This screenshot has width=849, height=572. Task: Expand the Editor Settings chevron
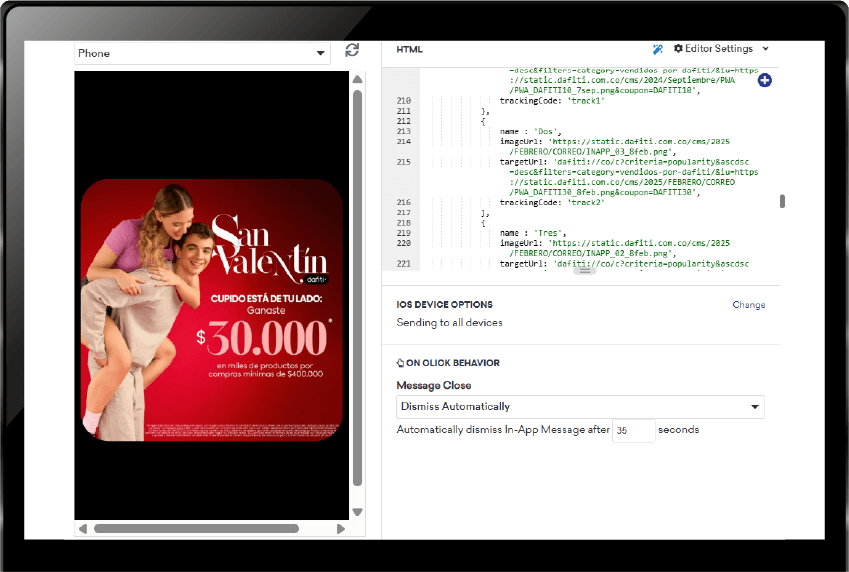coord(766,49)
